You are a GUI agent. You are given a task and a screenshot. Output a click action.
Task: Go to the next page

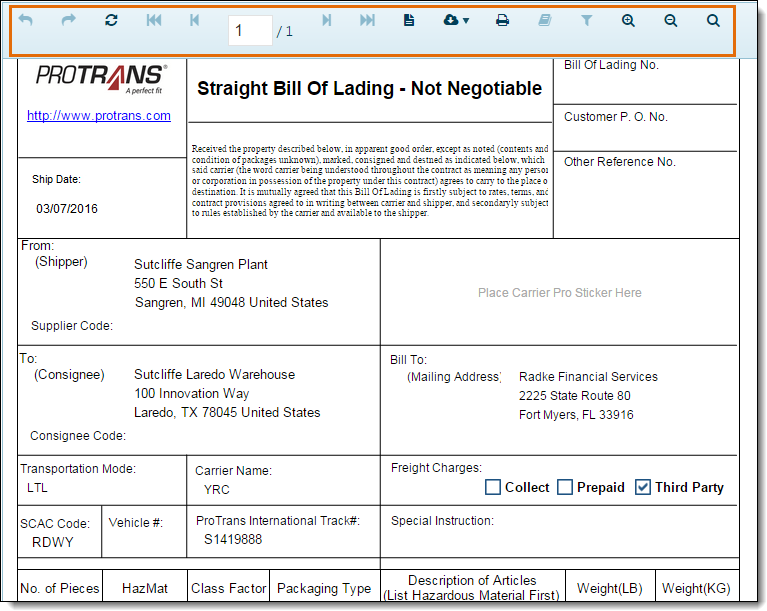click(x=327, y=20)
